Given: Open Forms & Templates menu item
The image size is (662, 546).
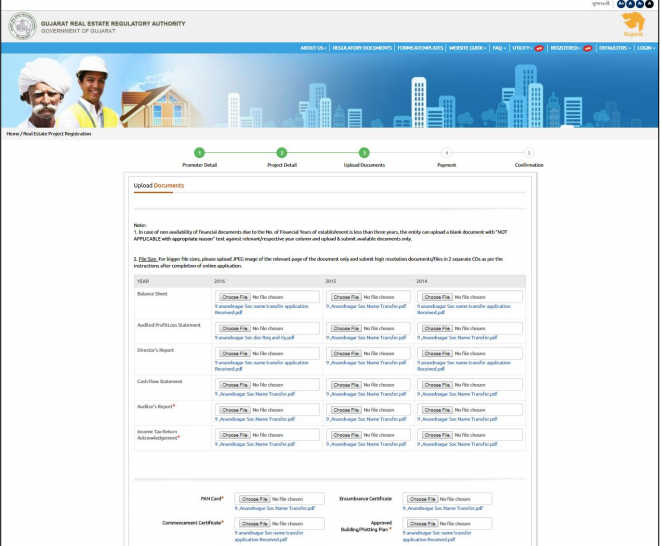Looking at the screenshot, I should pos(420,48).
